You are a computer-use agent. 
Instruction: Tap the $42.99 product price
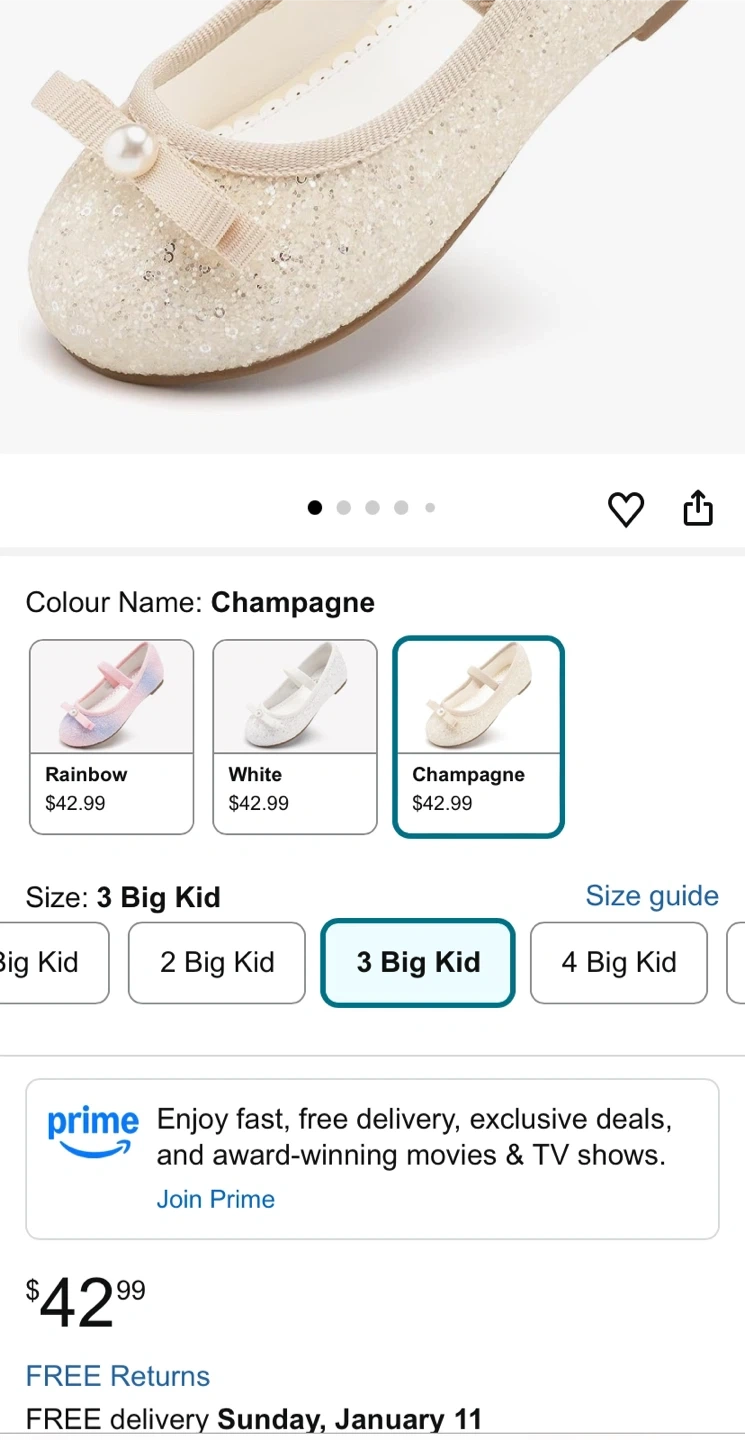point(85,1303)
